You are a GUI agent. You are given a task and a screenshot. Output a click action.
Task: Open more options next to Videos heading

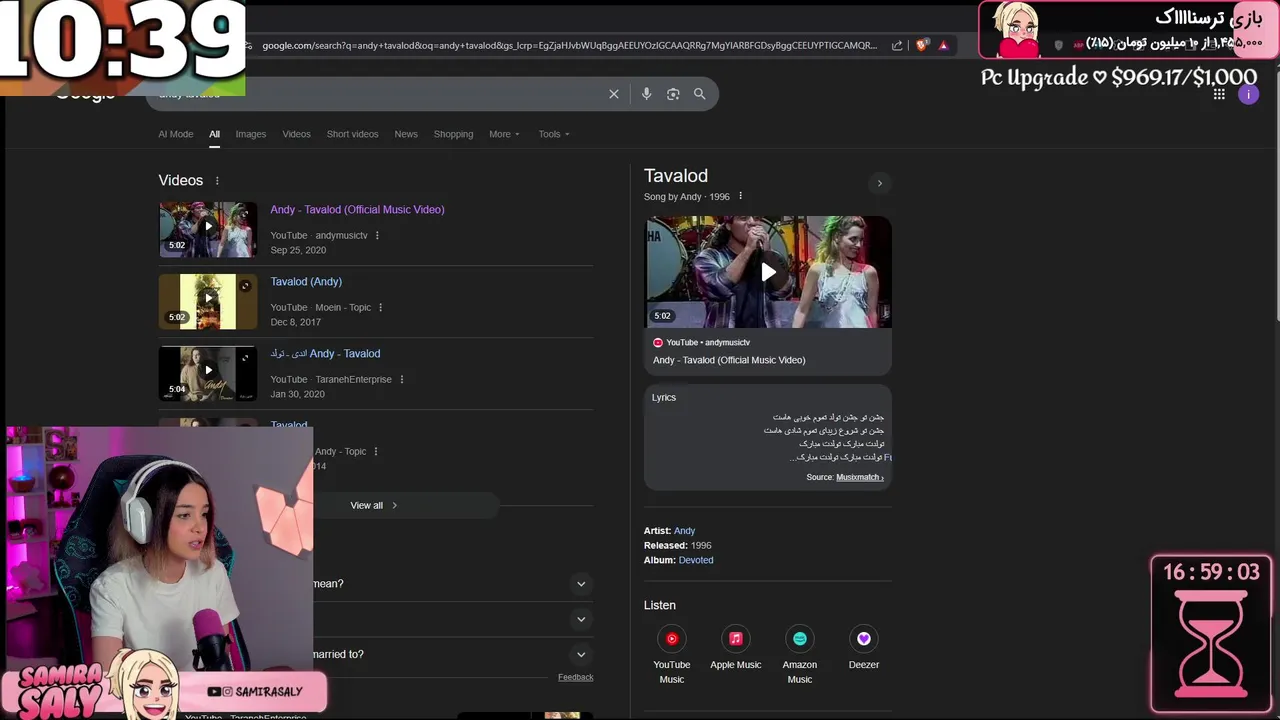tap(217, 181)
